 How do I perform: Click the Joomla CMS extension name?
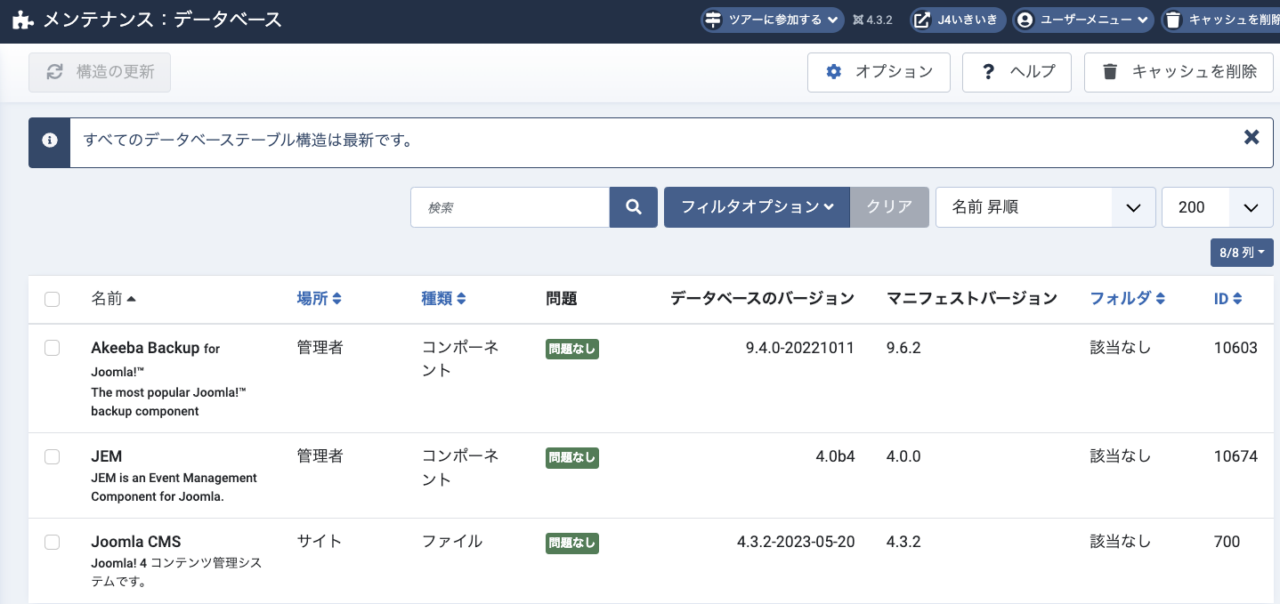[x=136, y=542]
